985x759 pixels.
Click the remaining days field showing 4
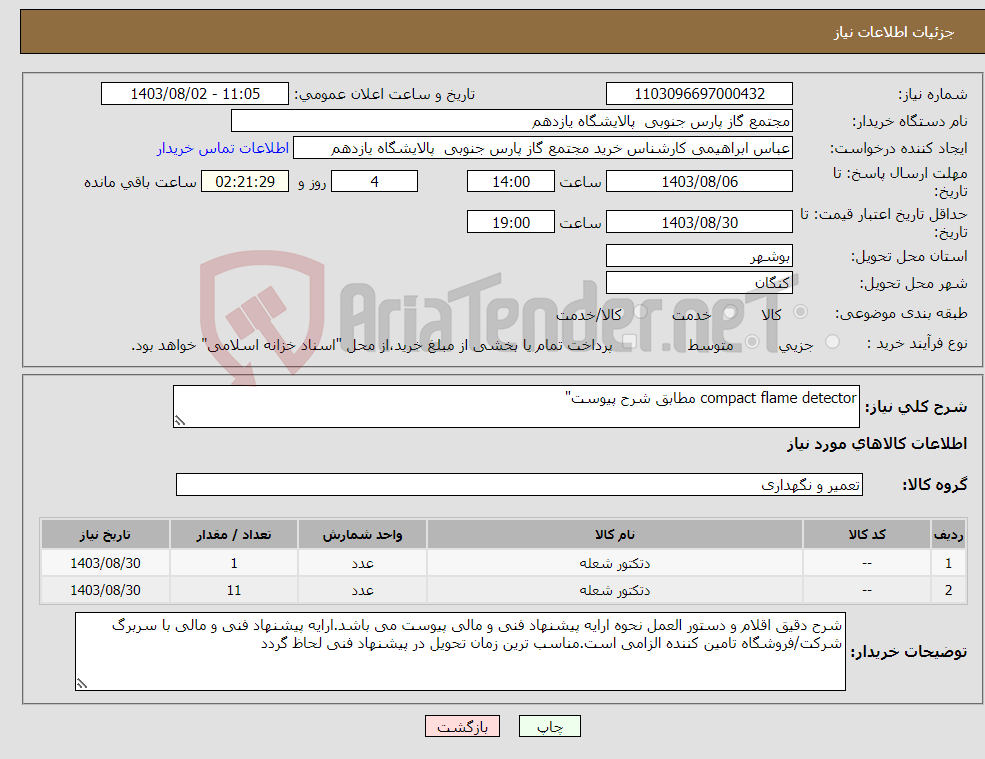pos(374,182)
